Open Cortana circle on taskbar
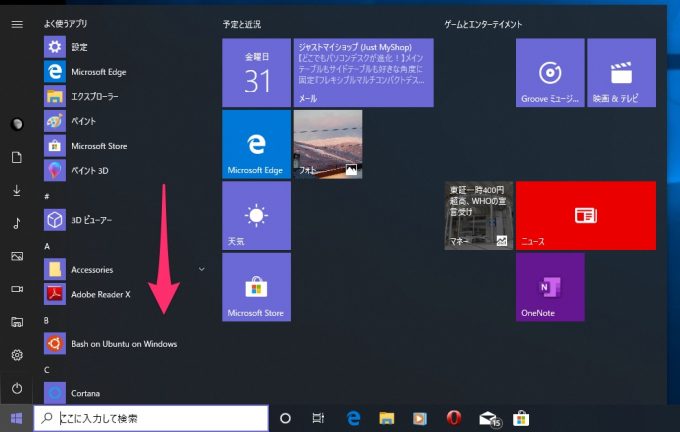The width and height of the screenshot is (680, 432). [x=285, y=419]
